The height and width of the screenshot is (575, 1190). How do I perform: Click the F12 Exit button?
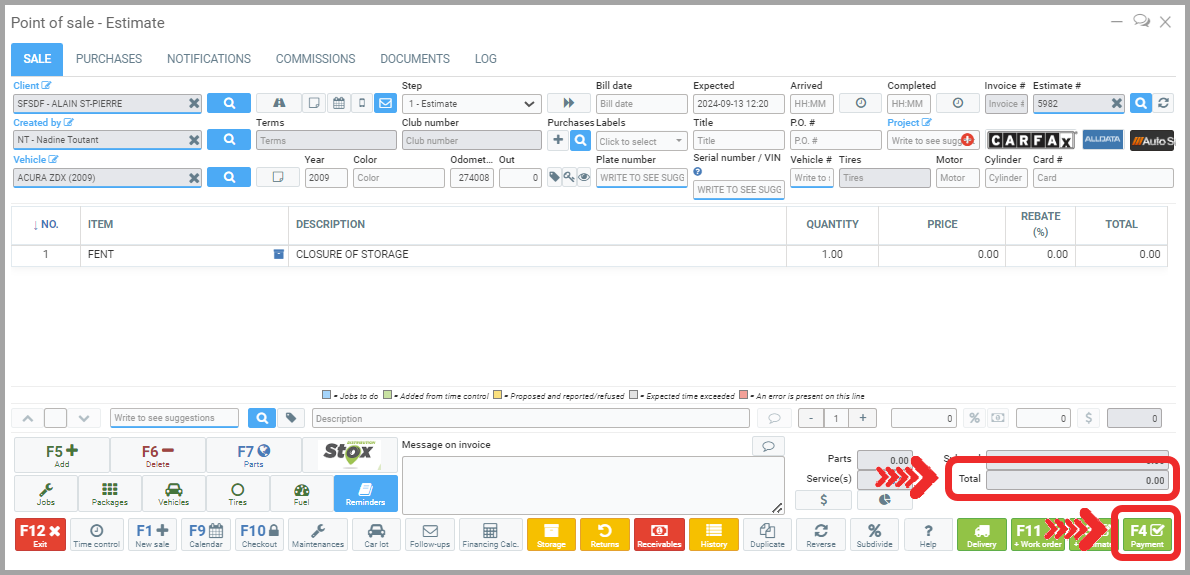coord(41,534)
